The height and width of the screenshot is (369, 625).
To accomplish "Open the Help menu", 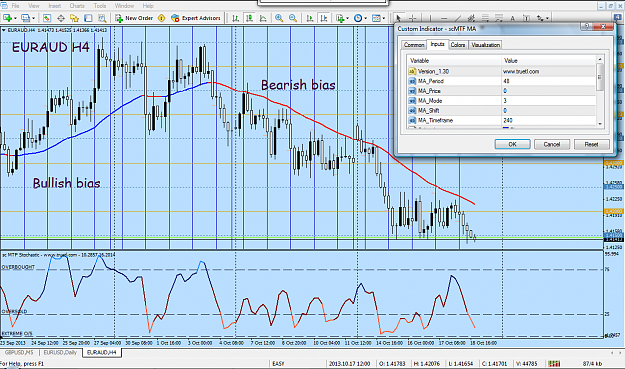I will click(148, 6).
